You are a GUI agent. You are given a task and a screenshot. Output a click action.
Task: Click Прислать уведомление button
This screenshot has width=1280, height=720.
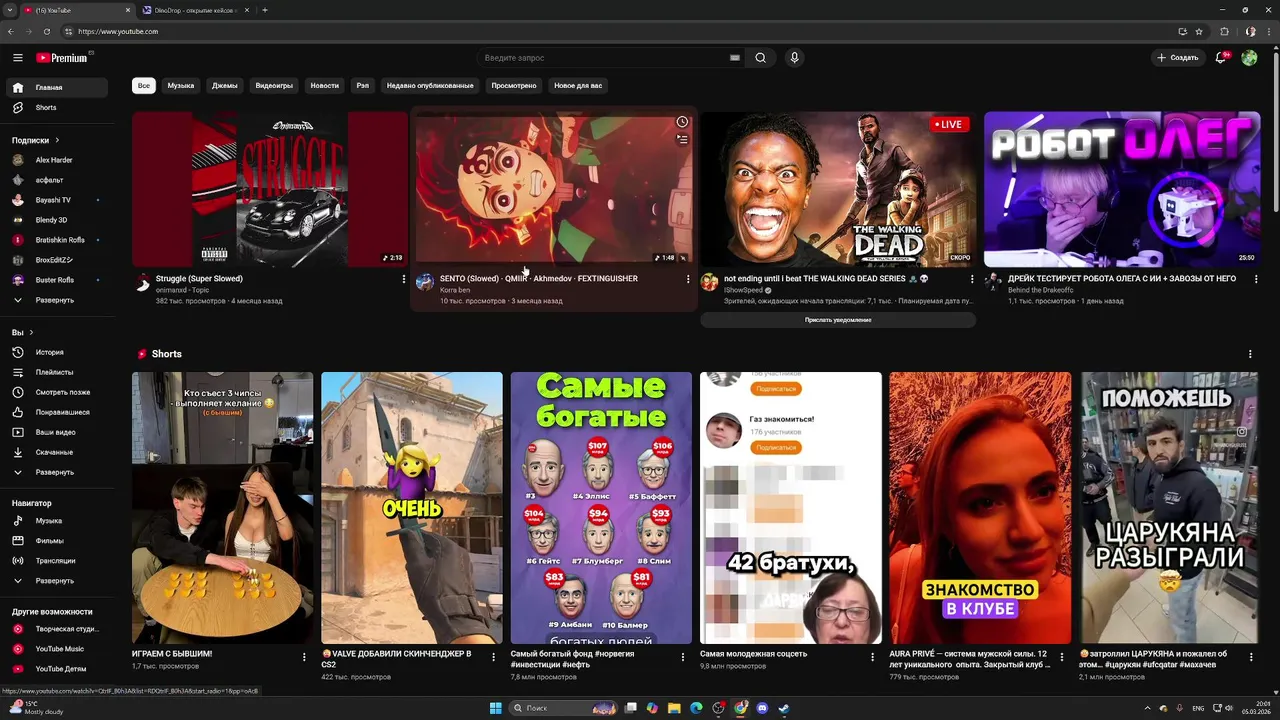tap(838, 320)
